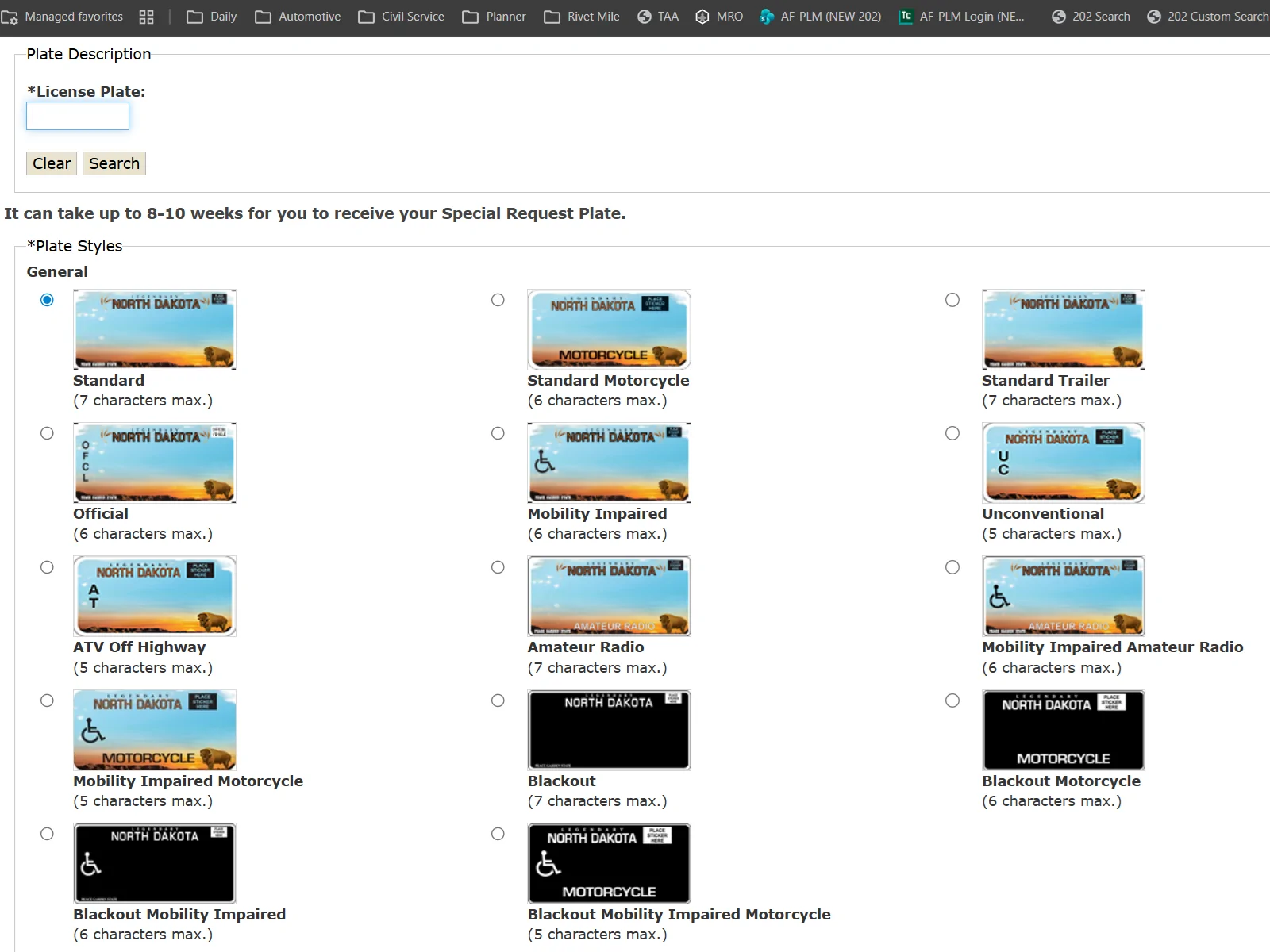Select the Blackout plate radio button

click(498, 701)
